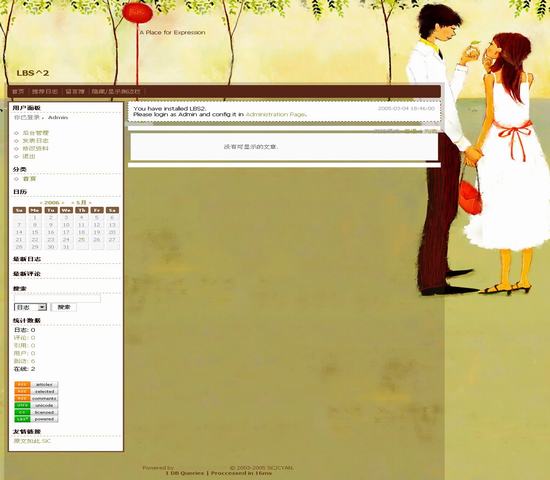The height and width of the screenshot is (480, 550).
Task: Click the 首页 navigation item
Action: pos(18,92)
